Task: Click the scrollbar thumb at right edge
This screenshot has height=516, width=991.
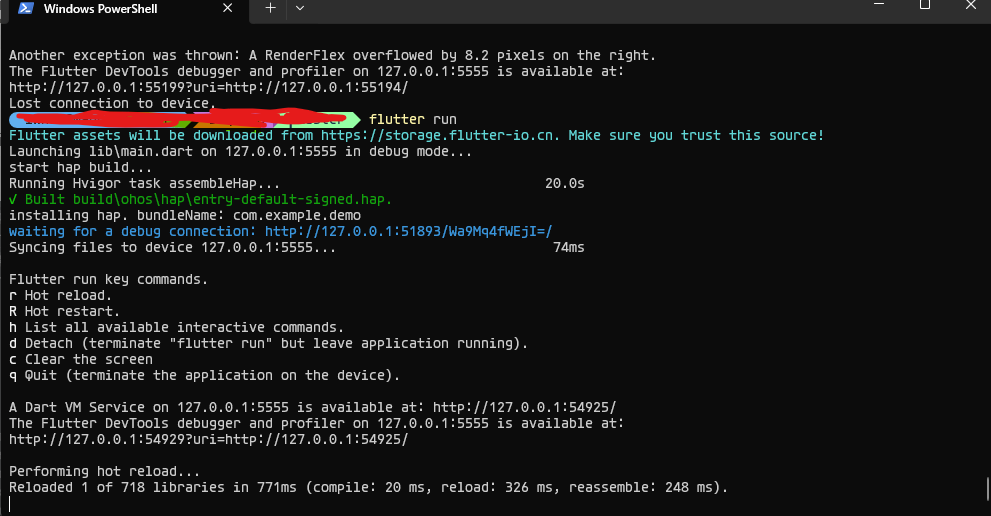Action: point(988,488)
